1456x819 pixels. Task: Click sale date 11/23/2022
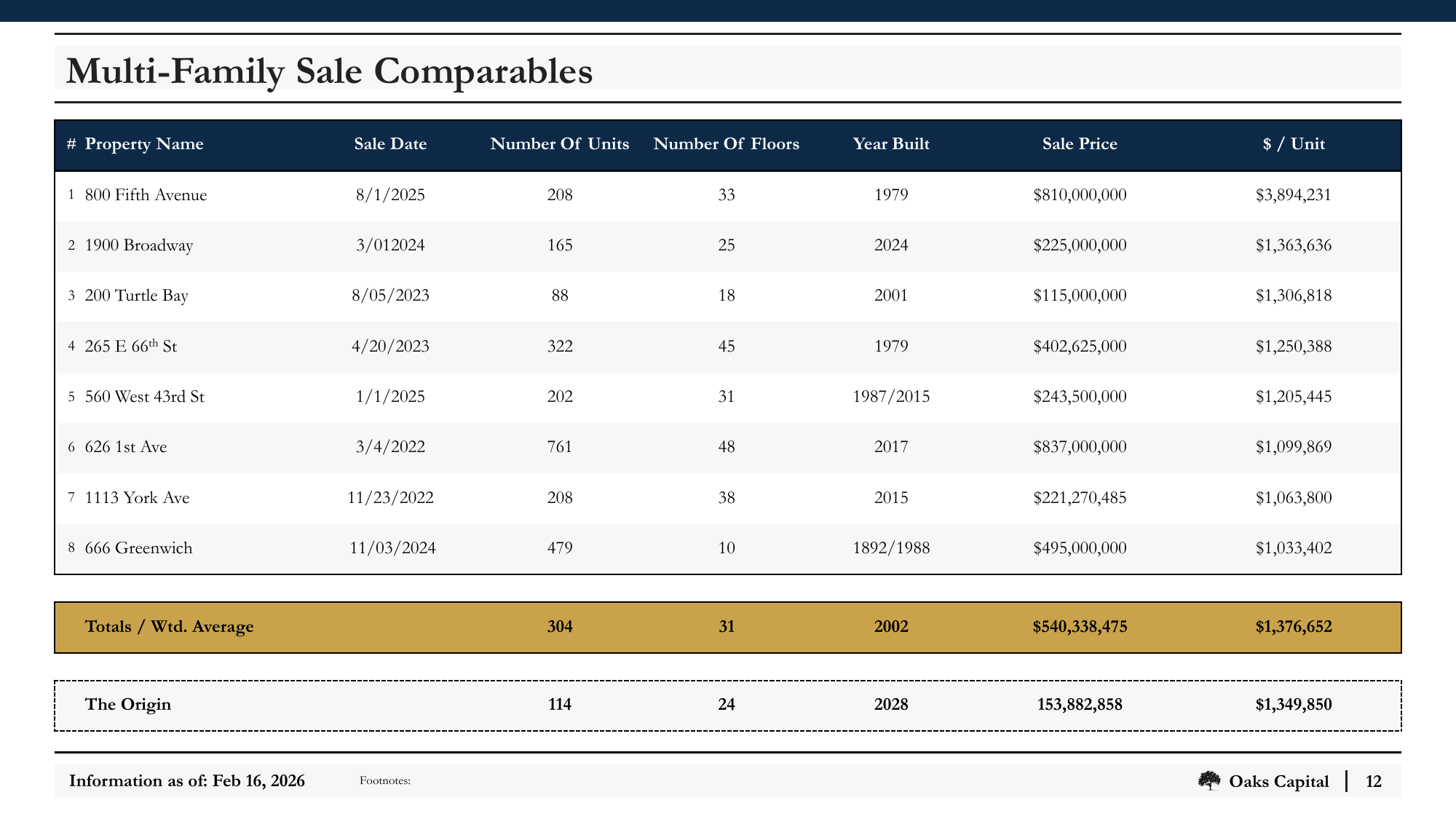390,498
